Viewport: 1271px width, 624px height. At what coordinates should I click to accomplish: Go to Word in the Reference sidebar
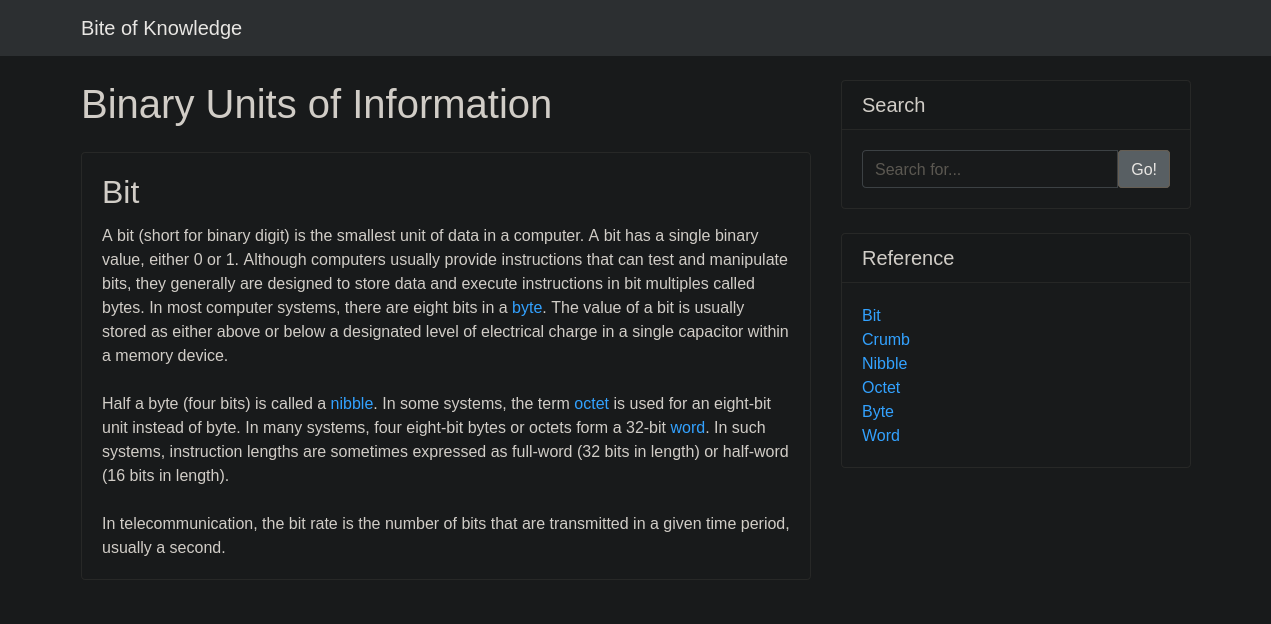click(880, 436)
